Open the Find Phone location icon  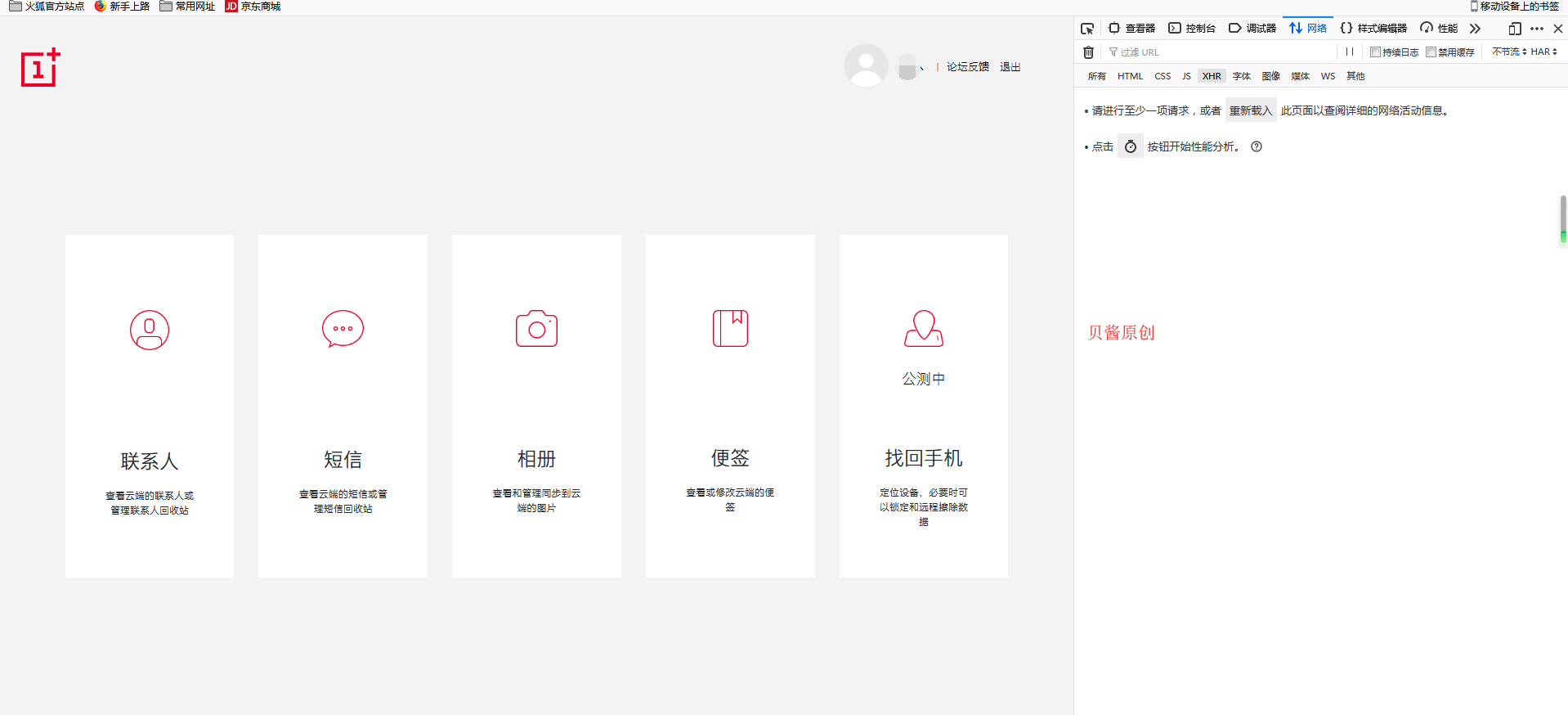point(924,328)
